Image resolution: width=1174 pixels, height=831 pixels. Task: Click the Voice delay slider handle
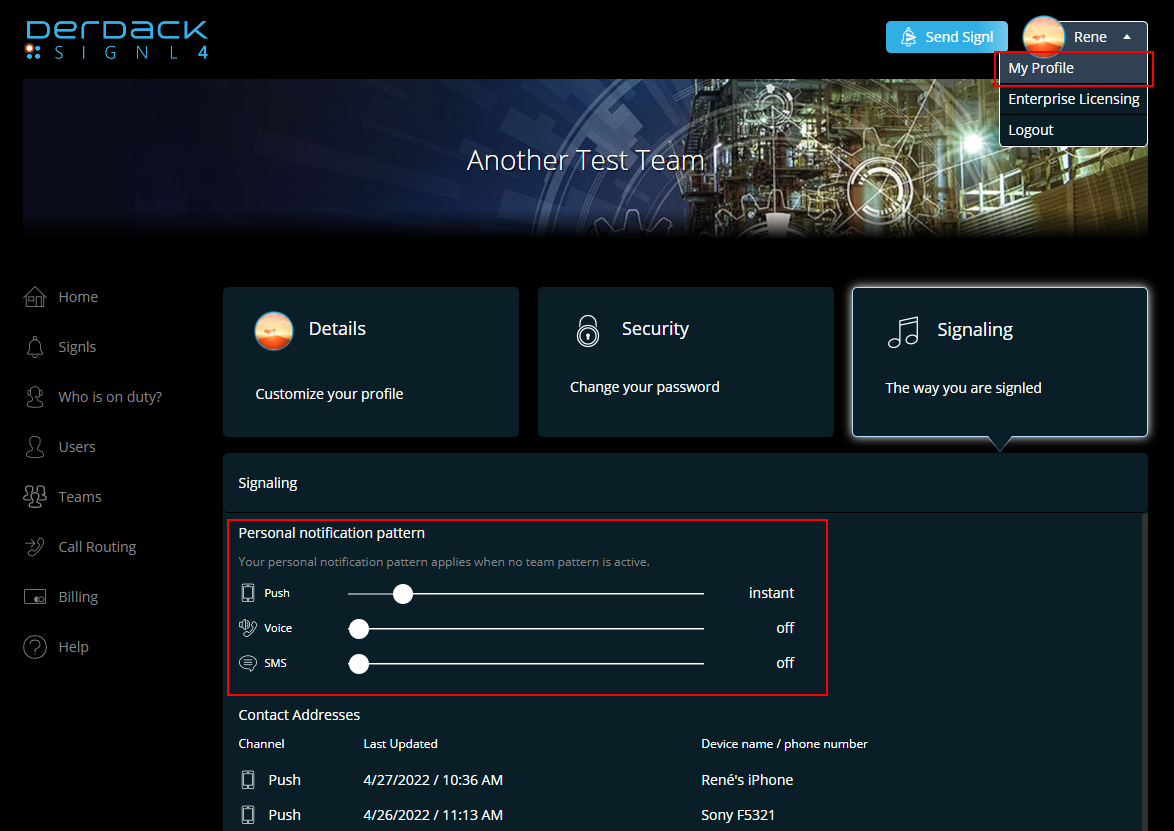coord(359,629)
